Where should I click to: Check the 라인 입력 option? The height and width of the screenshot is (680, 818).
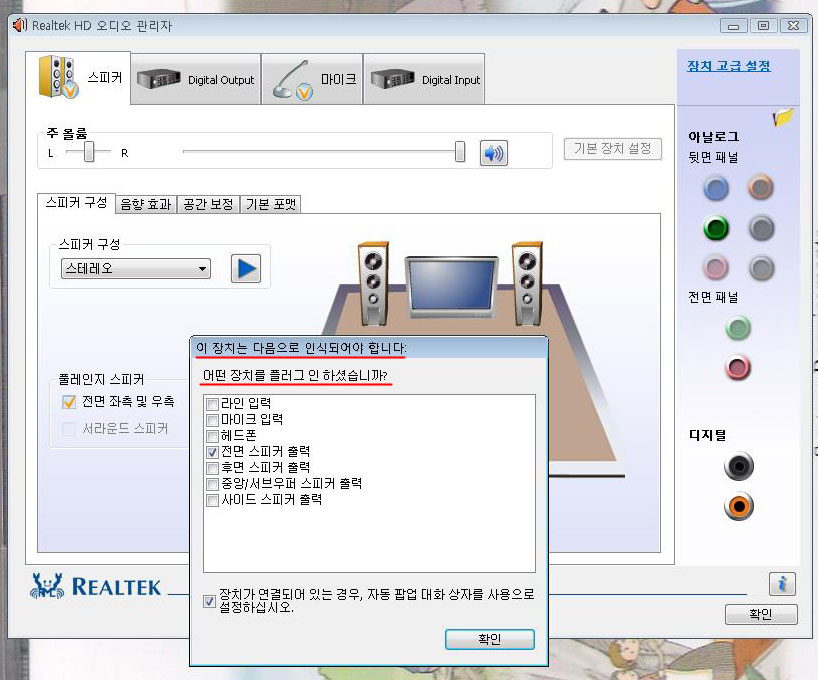pyautogui.click(x=212, y=404)
